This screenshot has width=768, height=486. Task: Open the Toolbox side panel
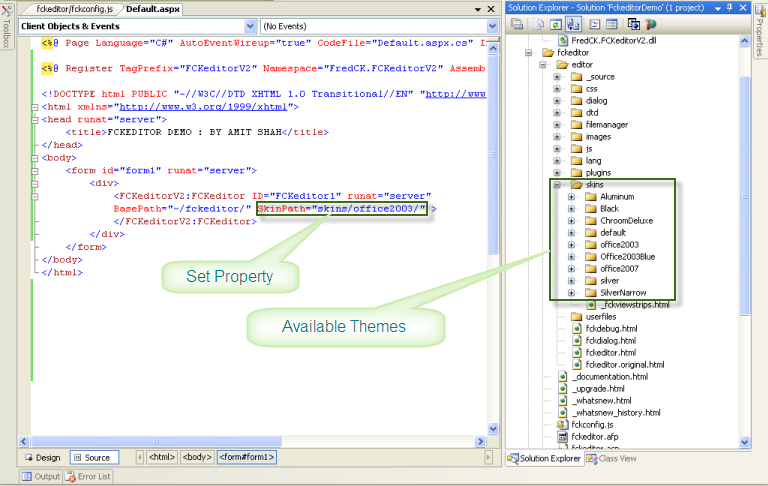pyautogui.click(x=6, y=26)
